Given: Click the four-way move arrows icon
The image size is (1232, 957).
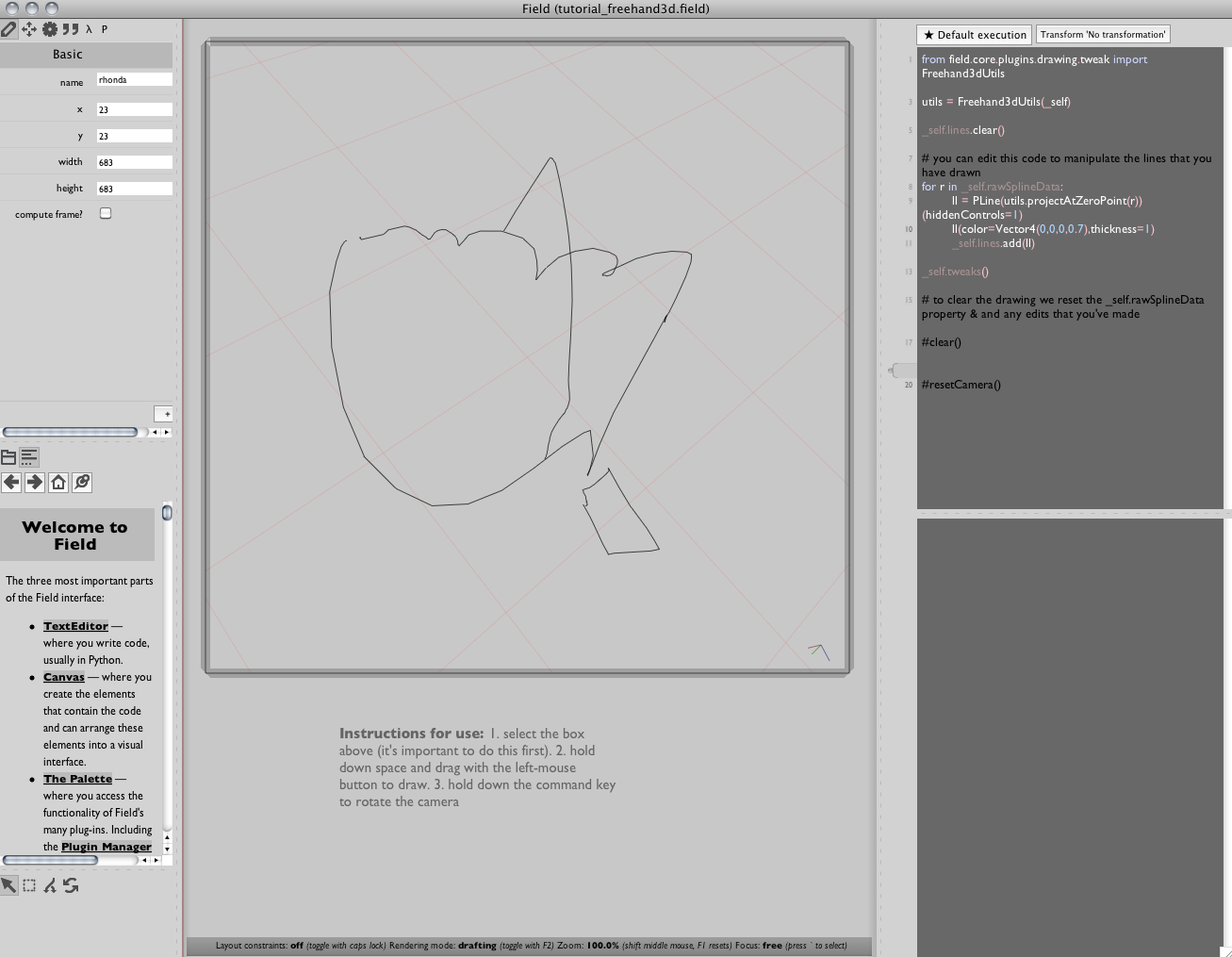Looking at the screenshot, I should 29,29.
